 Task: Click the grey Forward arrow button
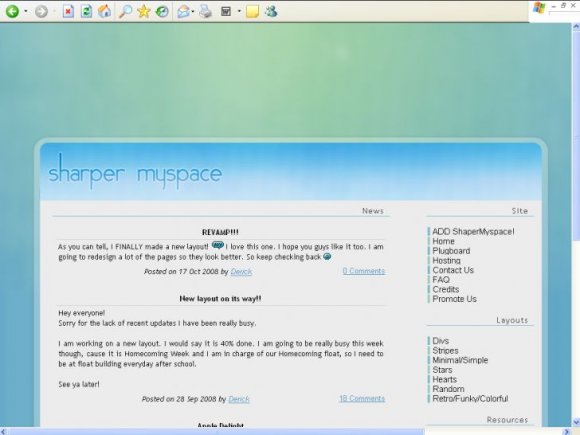click(x=41, y=11)
